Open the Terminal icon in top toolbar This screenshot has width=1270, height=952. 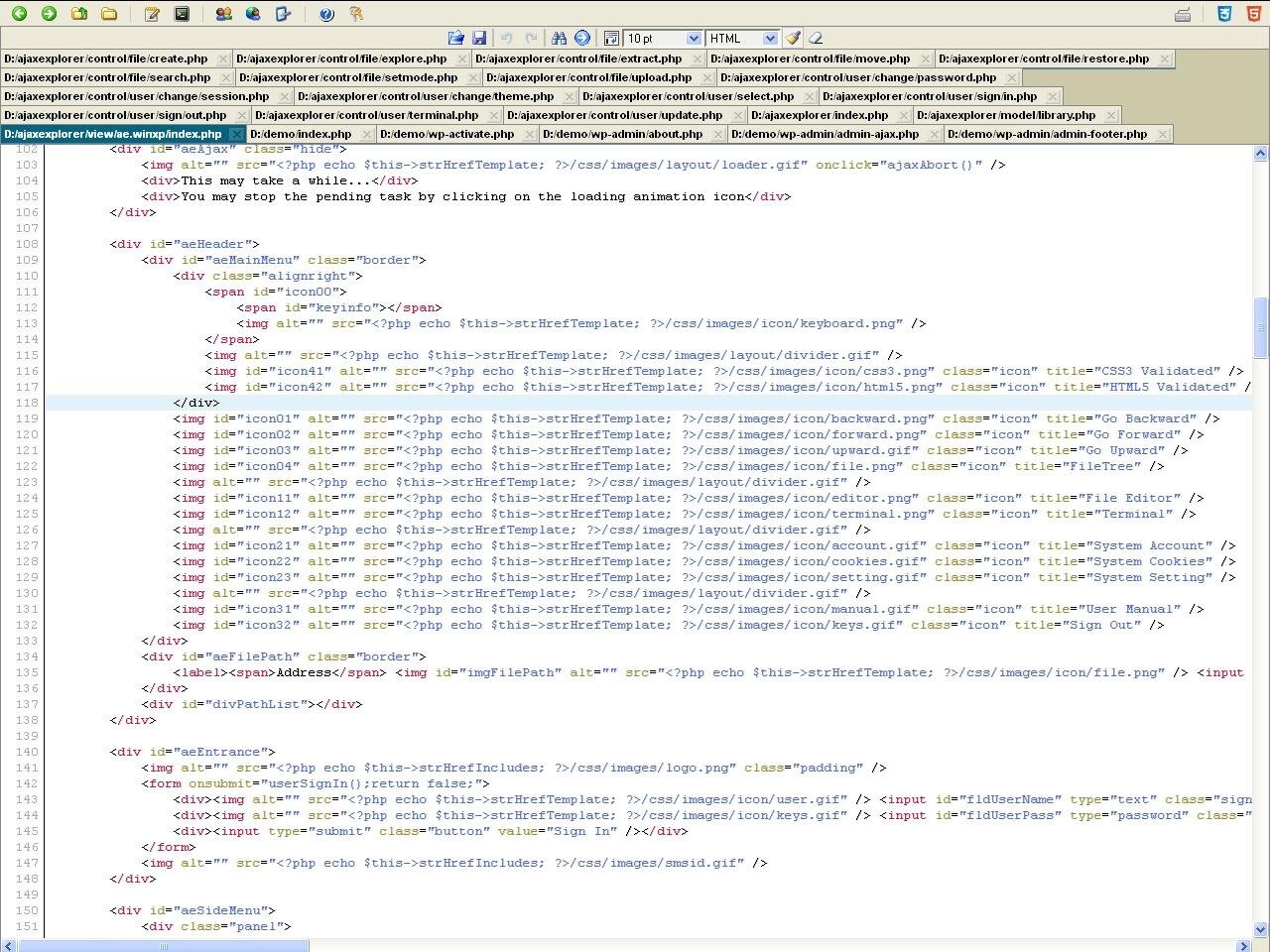(182, 14)
